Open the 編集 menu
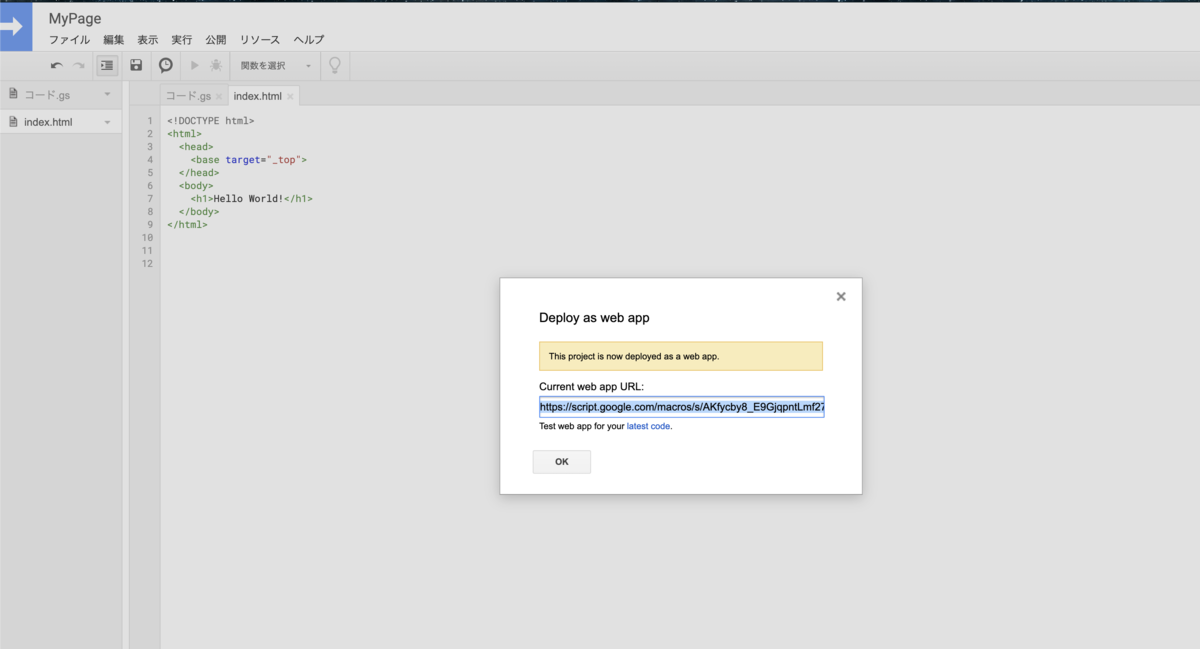Screen dimensions: 1200x649 pos(114,40)
